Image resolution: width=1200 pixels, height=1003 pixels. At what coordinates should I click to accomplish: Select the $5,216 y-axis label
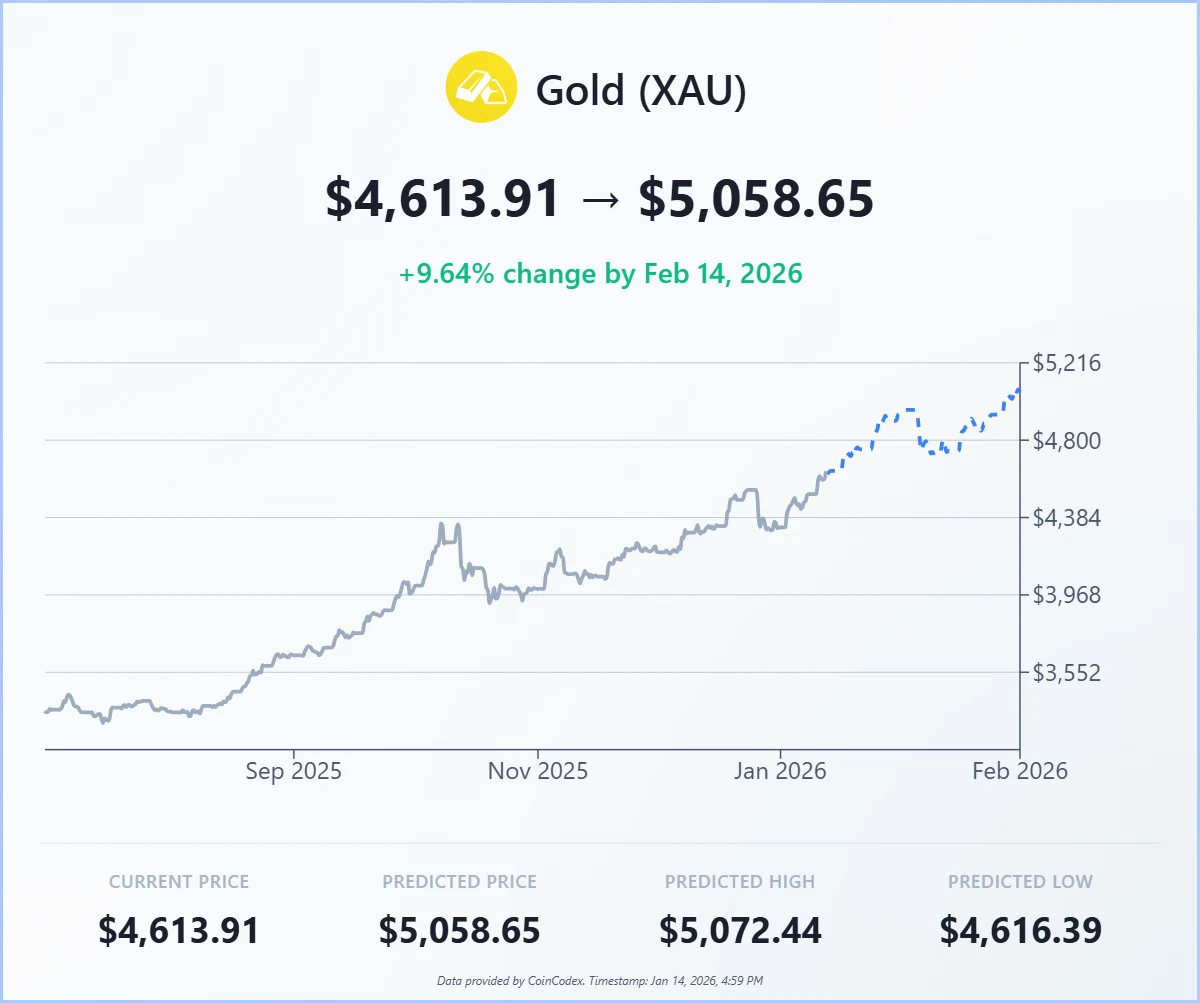(x=1066, y=363)
